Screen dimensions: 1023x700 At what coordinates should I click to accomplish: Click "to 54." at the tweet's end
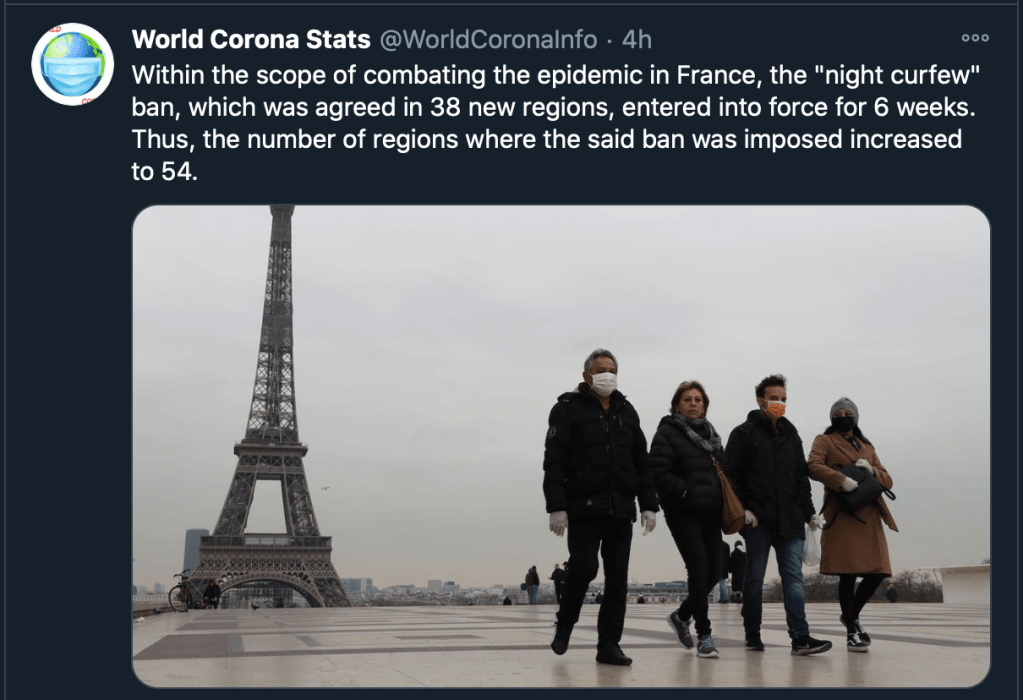click(164, 172)
